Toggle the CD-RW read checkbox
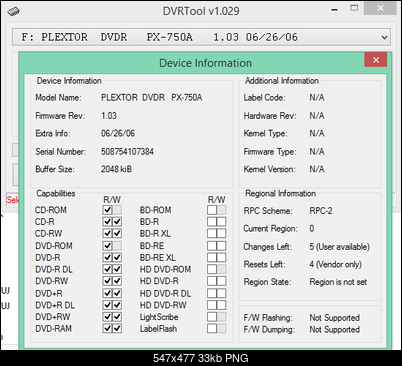The image size is (402, 366). tap(107, 234)
